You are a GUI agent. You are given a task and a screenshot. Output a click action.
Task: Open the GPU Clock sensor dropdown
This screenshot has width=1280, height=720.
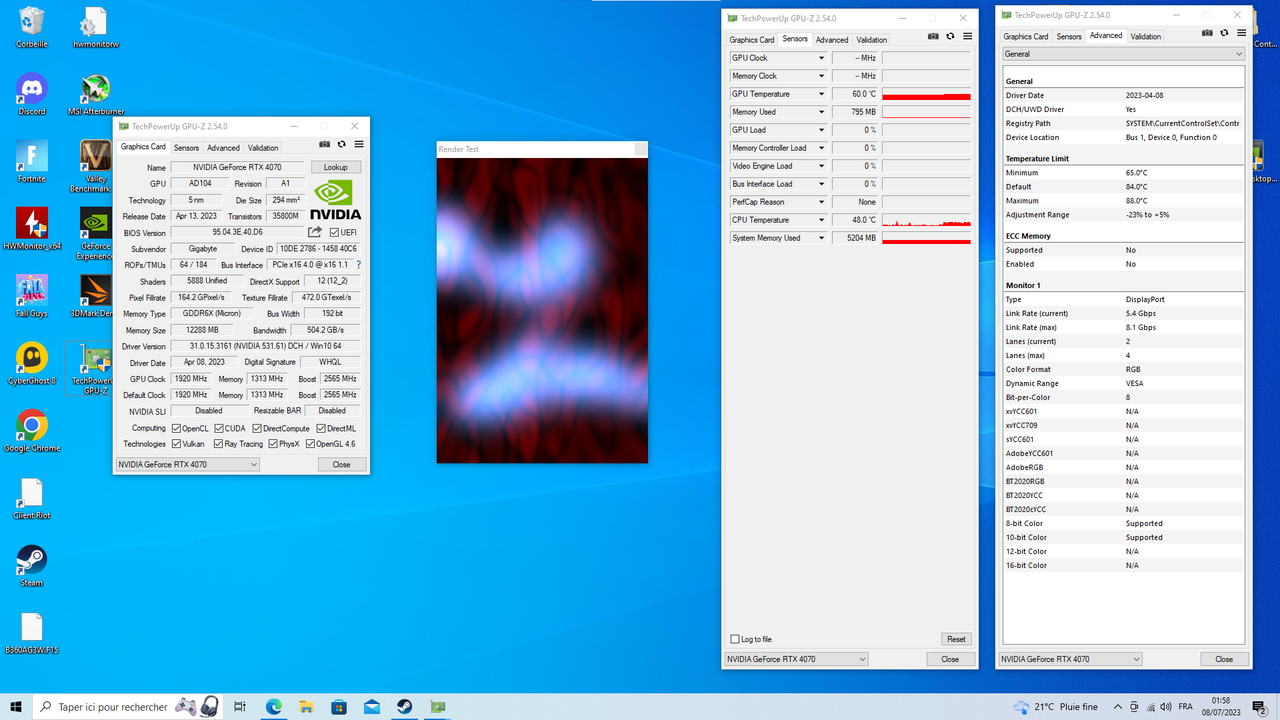tap(822, 58)
